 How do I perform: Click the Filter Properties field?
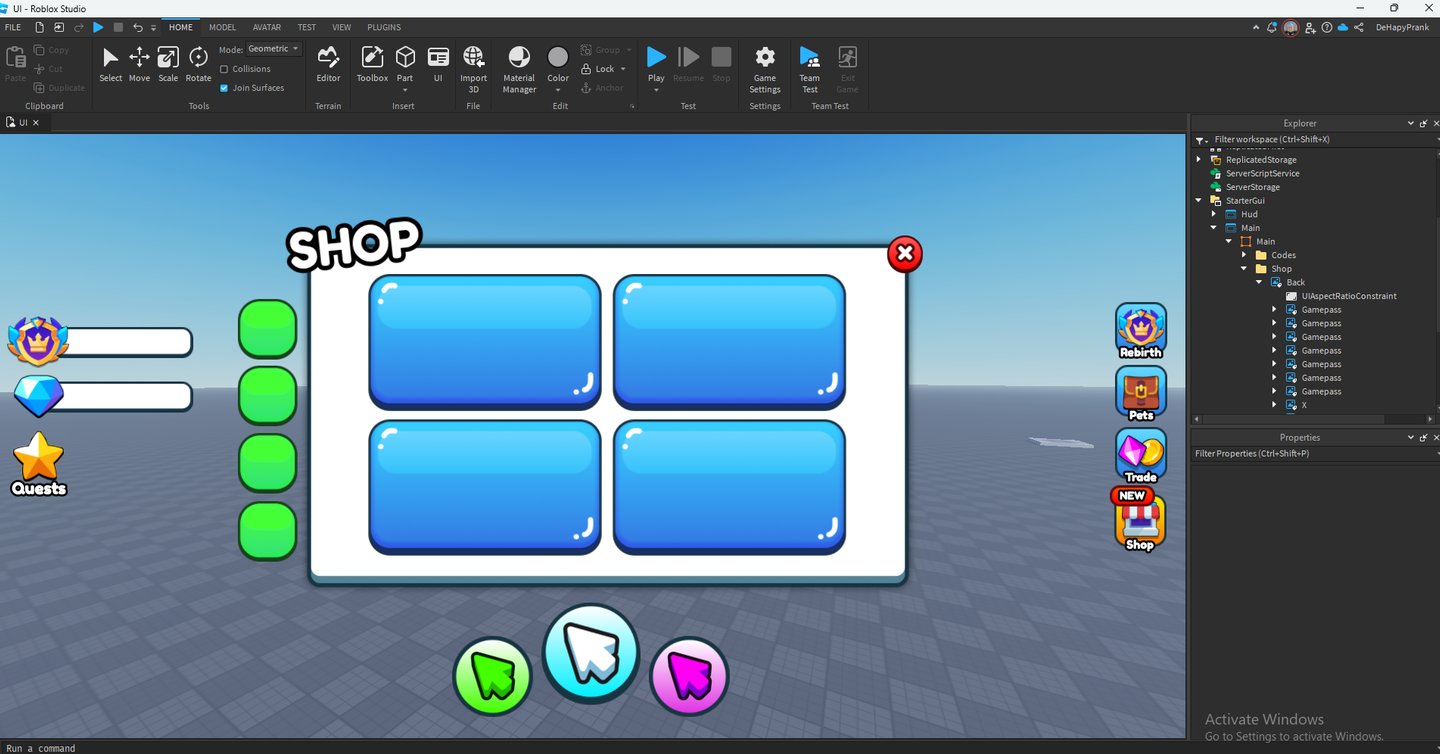(x=1315, y=454)
